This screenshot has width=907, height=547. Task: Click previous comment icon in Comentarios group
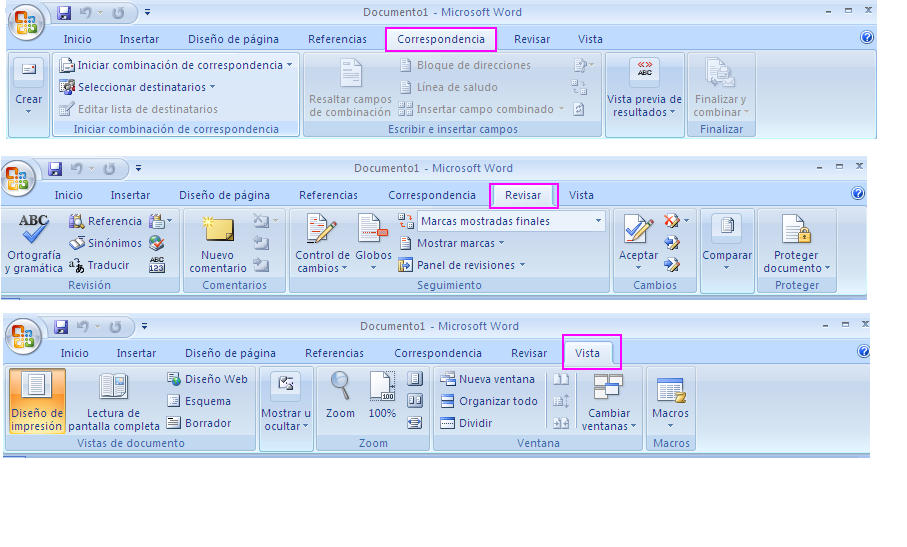261,243
